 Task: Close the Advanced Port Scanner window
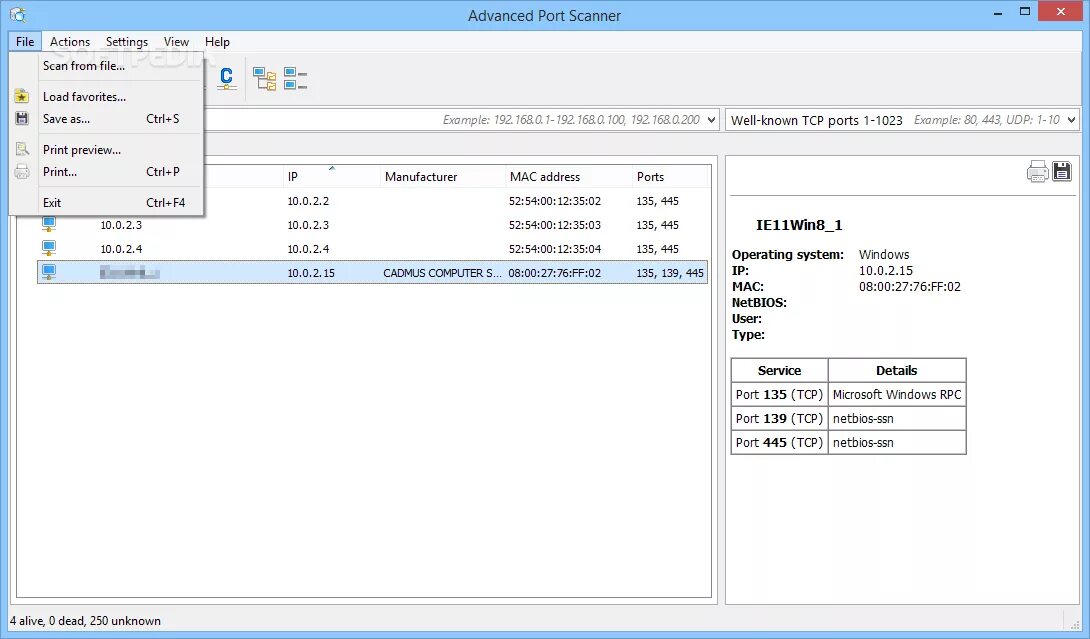(x=1061, y=12)
